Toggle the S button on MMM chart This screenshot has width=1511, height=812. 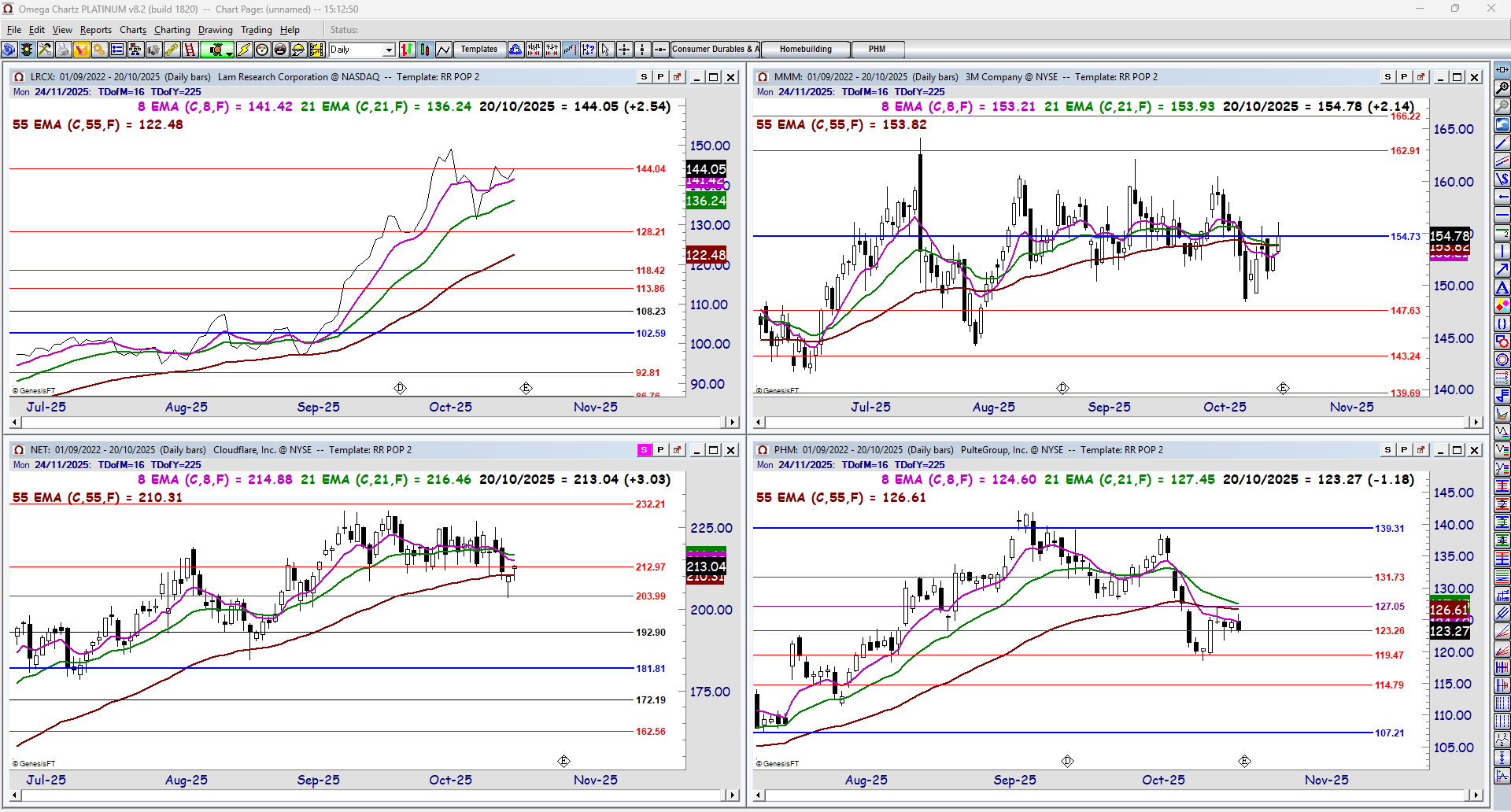(x=1388, y=77)
